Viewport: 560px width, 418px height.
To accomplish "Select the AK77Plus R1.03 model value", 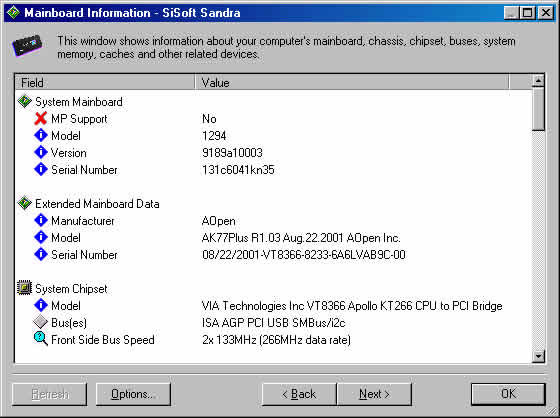I will point(301,238).
